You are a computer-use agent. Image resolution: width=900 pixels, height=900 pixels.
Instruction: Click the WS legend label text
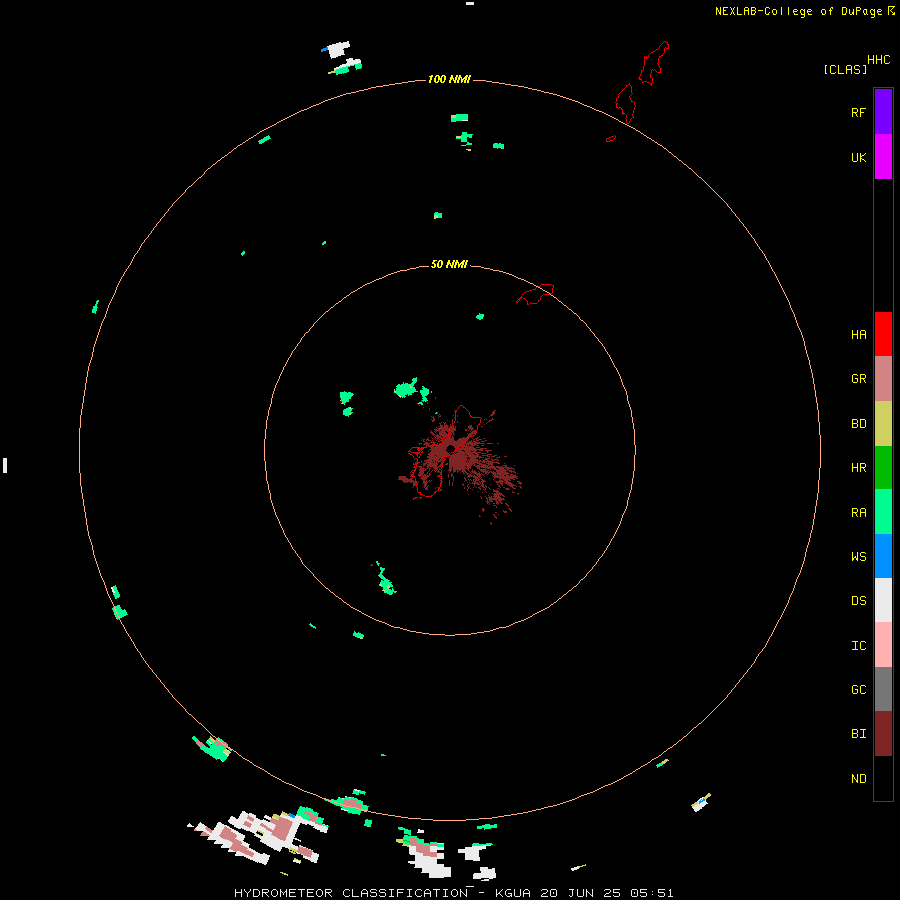tap(858, 557)
